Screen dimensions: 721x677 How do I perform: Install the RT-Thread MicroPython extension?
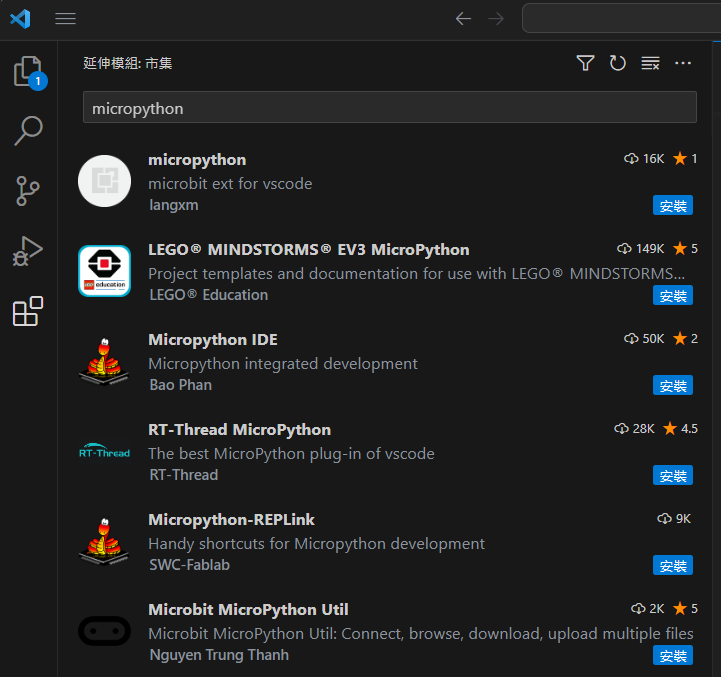(673, 475)
